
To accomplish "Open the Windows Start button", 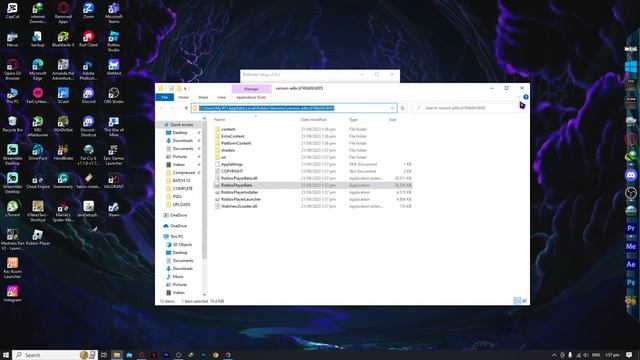I will [6, 355].
